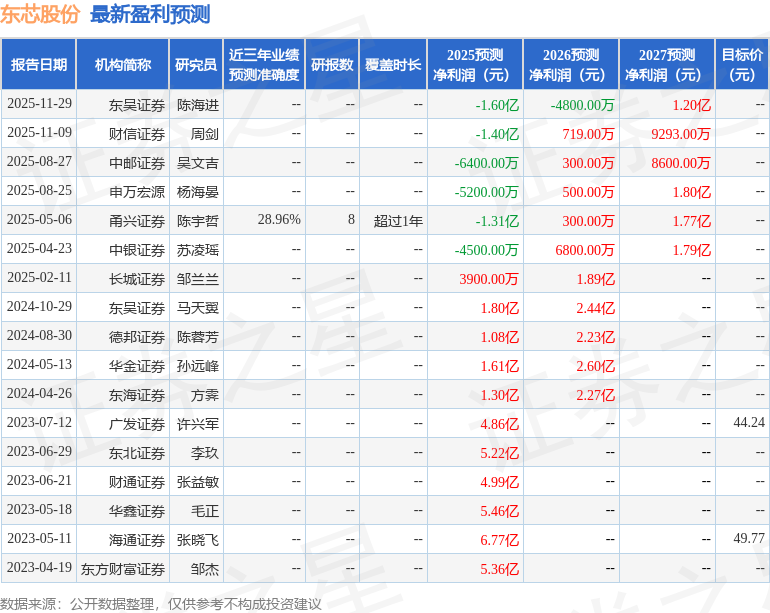Click the 数据来源 footnote text

[161, 604]
